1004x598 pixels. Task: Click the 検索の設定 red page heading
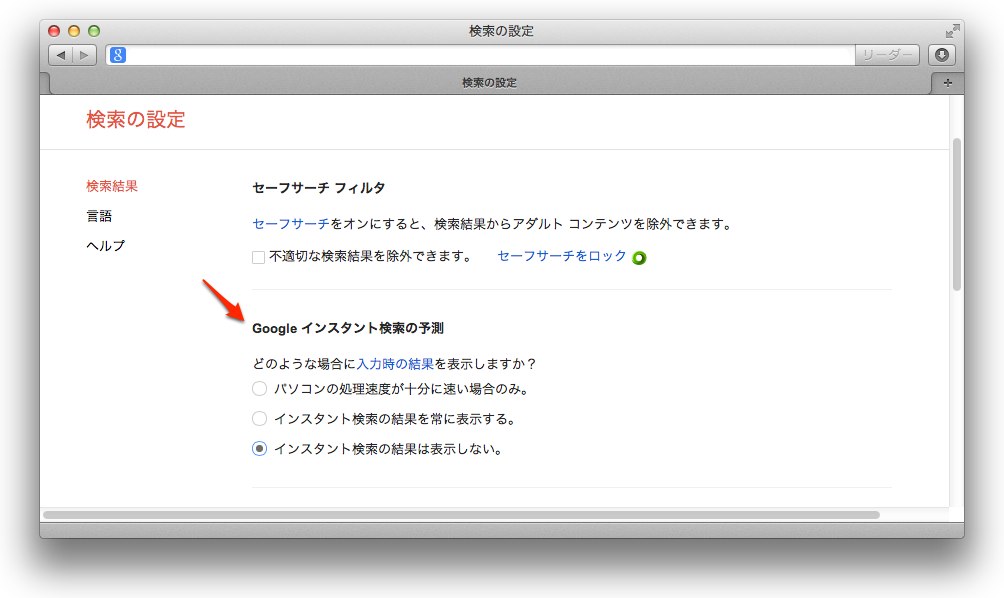136,119
